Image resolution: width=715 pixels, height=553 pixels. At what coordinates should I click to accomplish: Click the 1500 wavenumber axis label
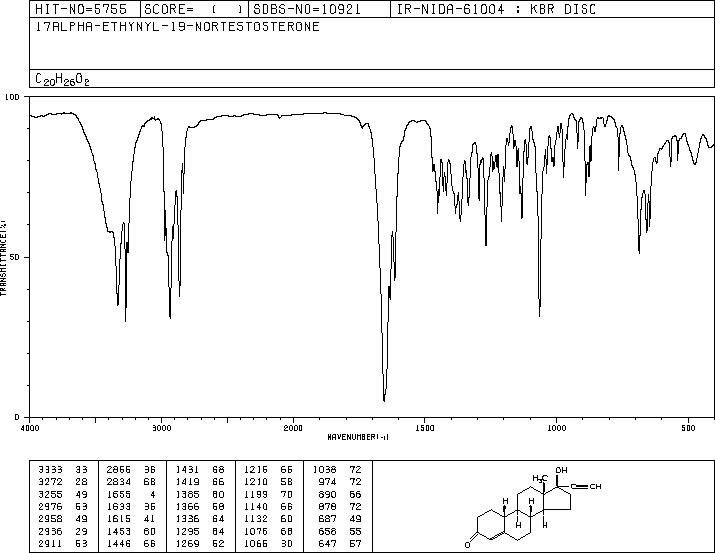click(x=425, y=428)
